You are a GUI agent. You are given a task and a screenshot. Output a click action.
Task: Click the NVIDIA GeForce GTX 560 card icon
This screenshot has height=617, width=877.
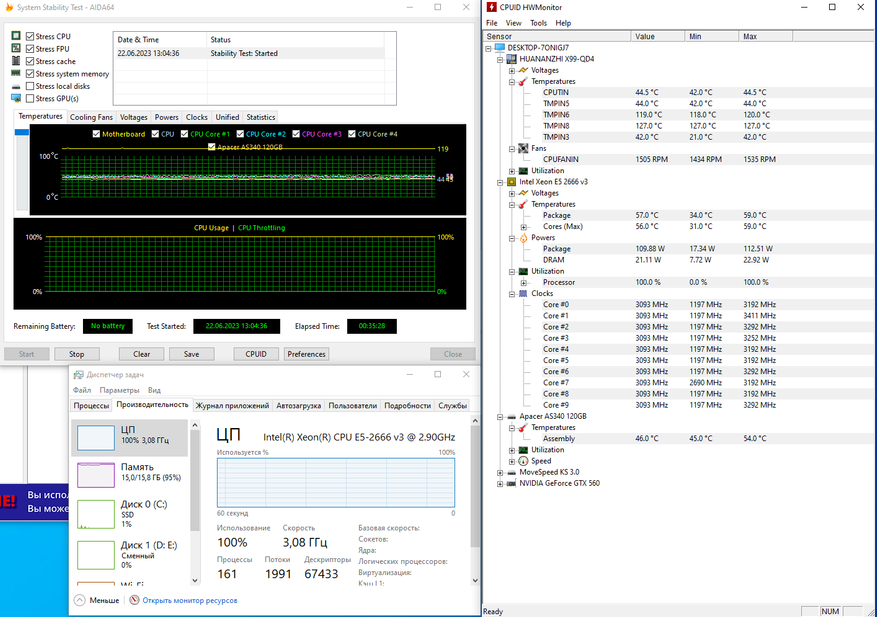point(511,483)
